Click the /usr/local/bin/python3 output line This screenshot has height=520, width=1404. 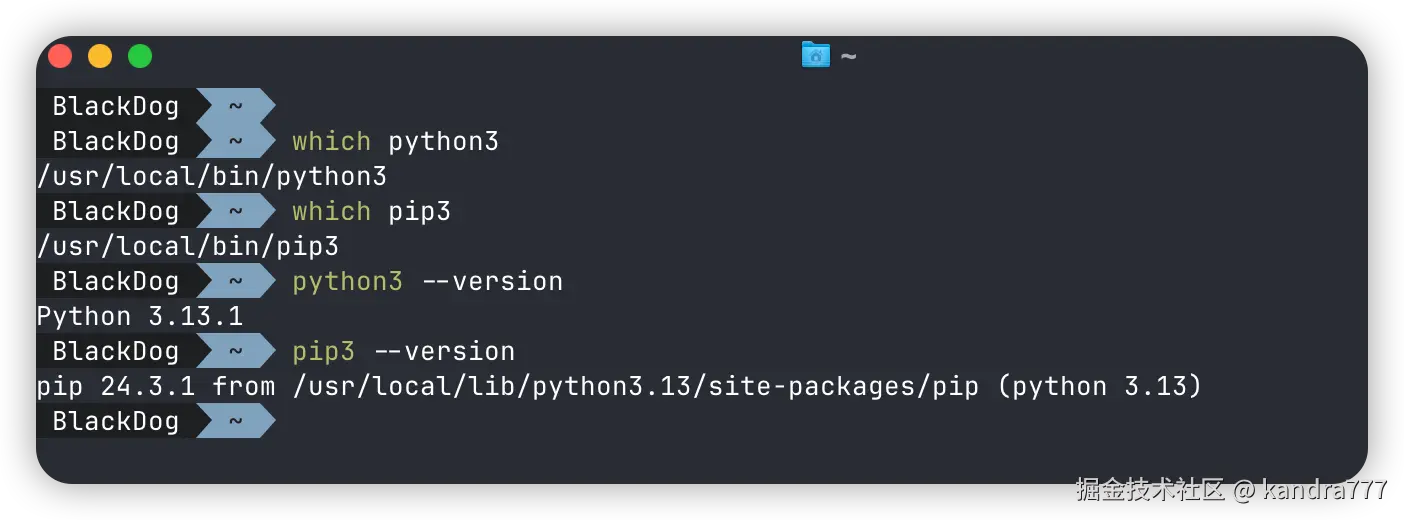211,176
